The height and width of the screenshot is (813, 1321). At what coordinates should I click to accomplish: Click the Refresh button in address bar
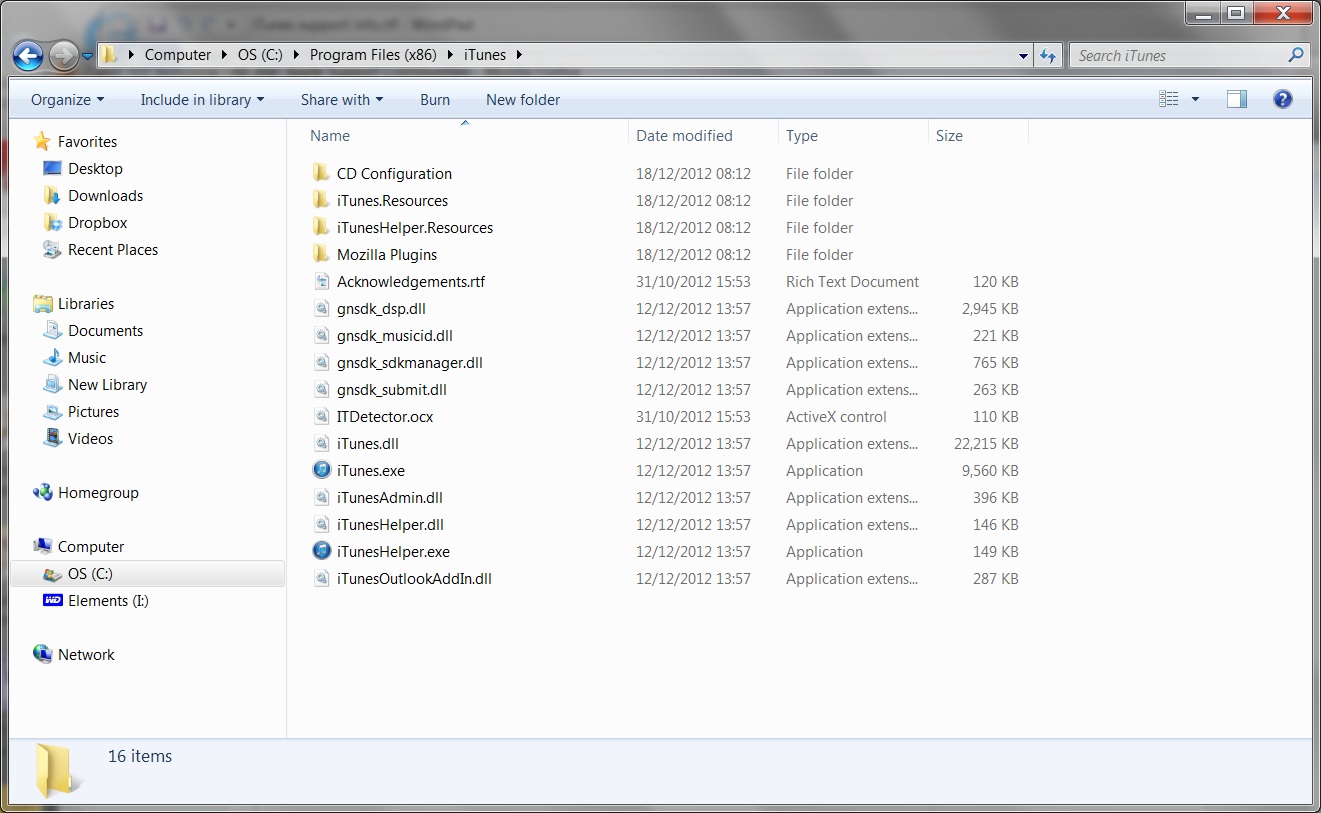1048,56
